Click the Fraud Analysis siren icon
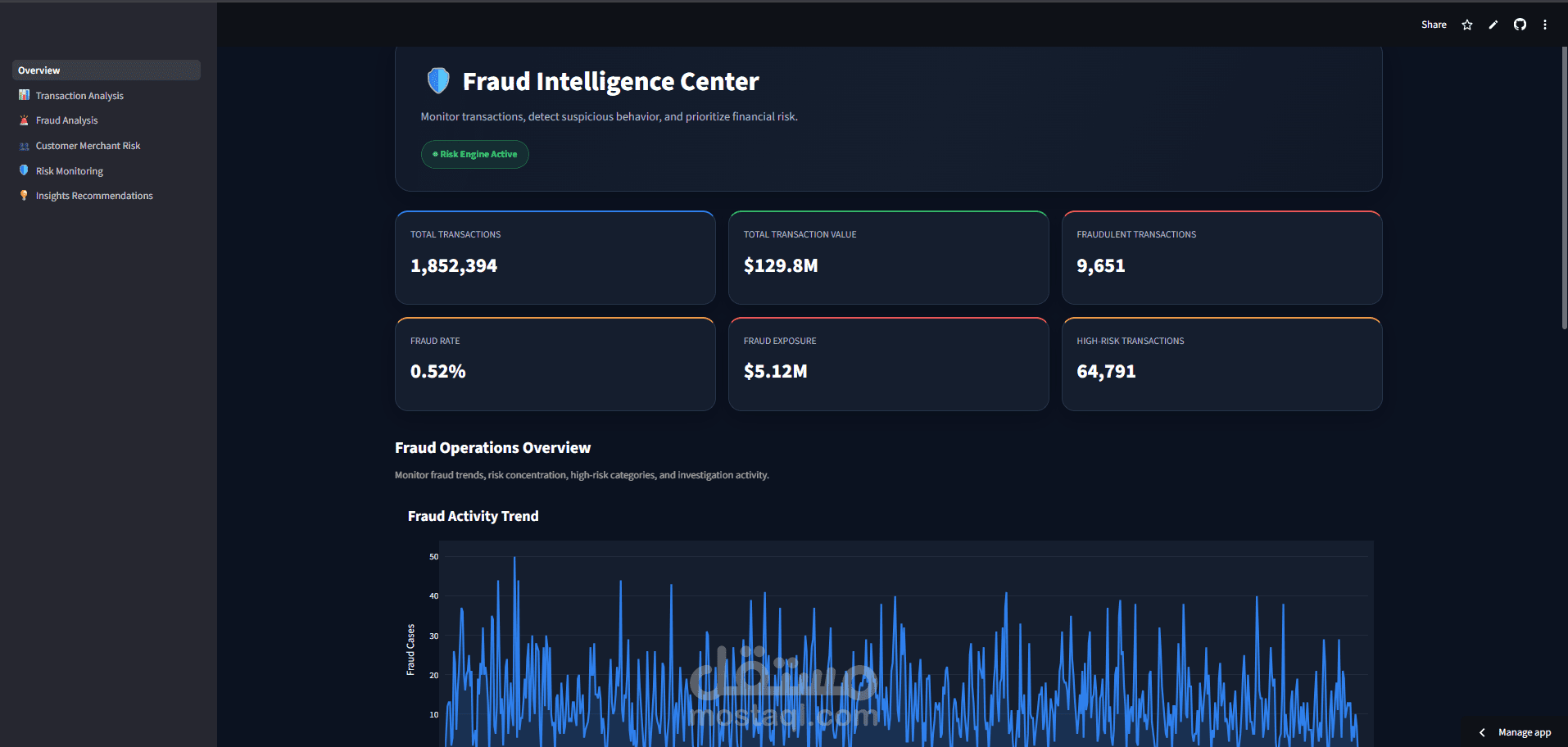The image size is (1568, 747). (24, 120)
